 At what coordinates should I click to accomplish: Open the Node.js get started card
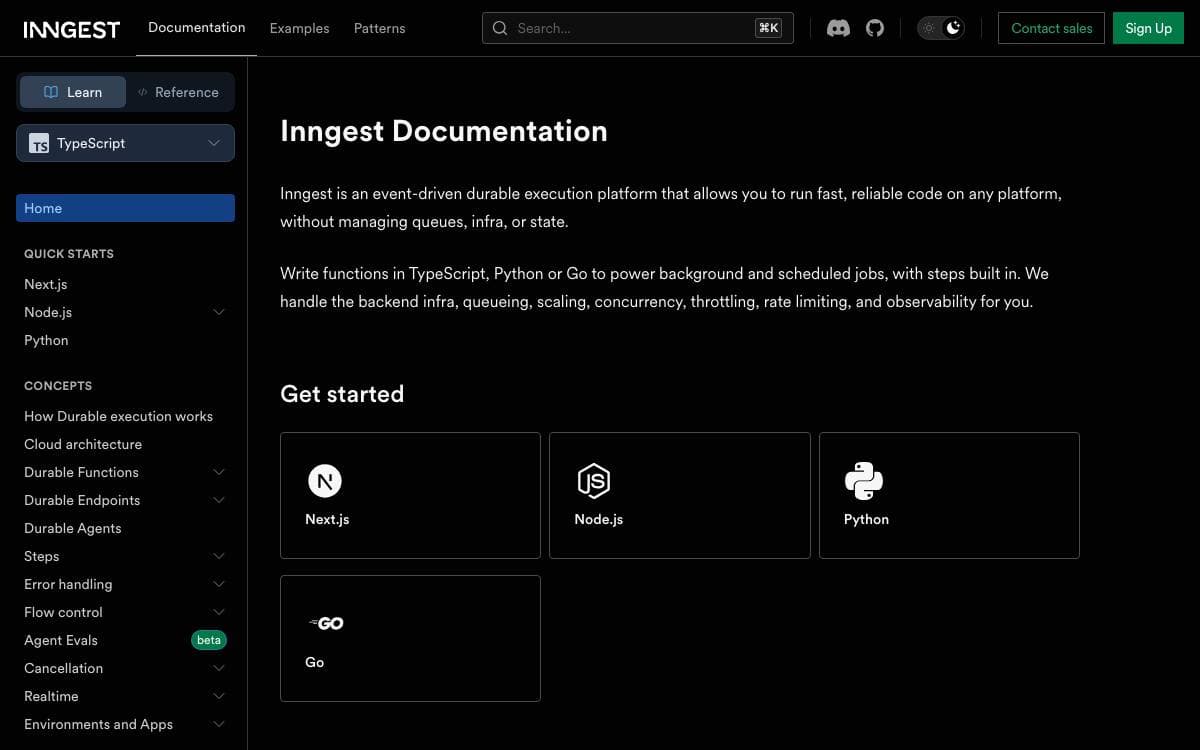click(x=680, y=495)
